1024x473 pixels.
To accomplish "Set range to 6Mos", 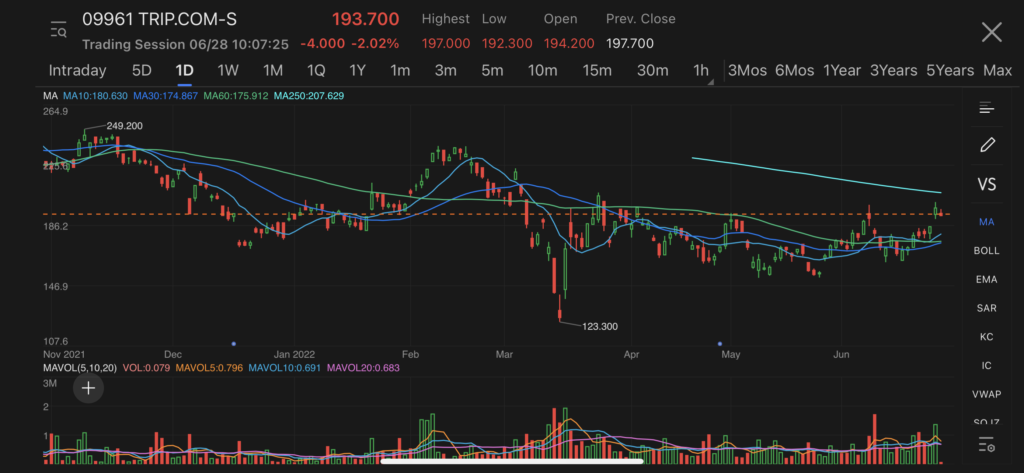I will pos(794,71).
